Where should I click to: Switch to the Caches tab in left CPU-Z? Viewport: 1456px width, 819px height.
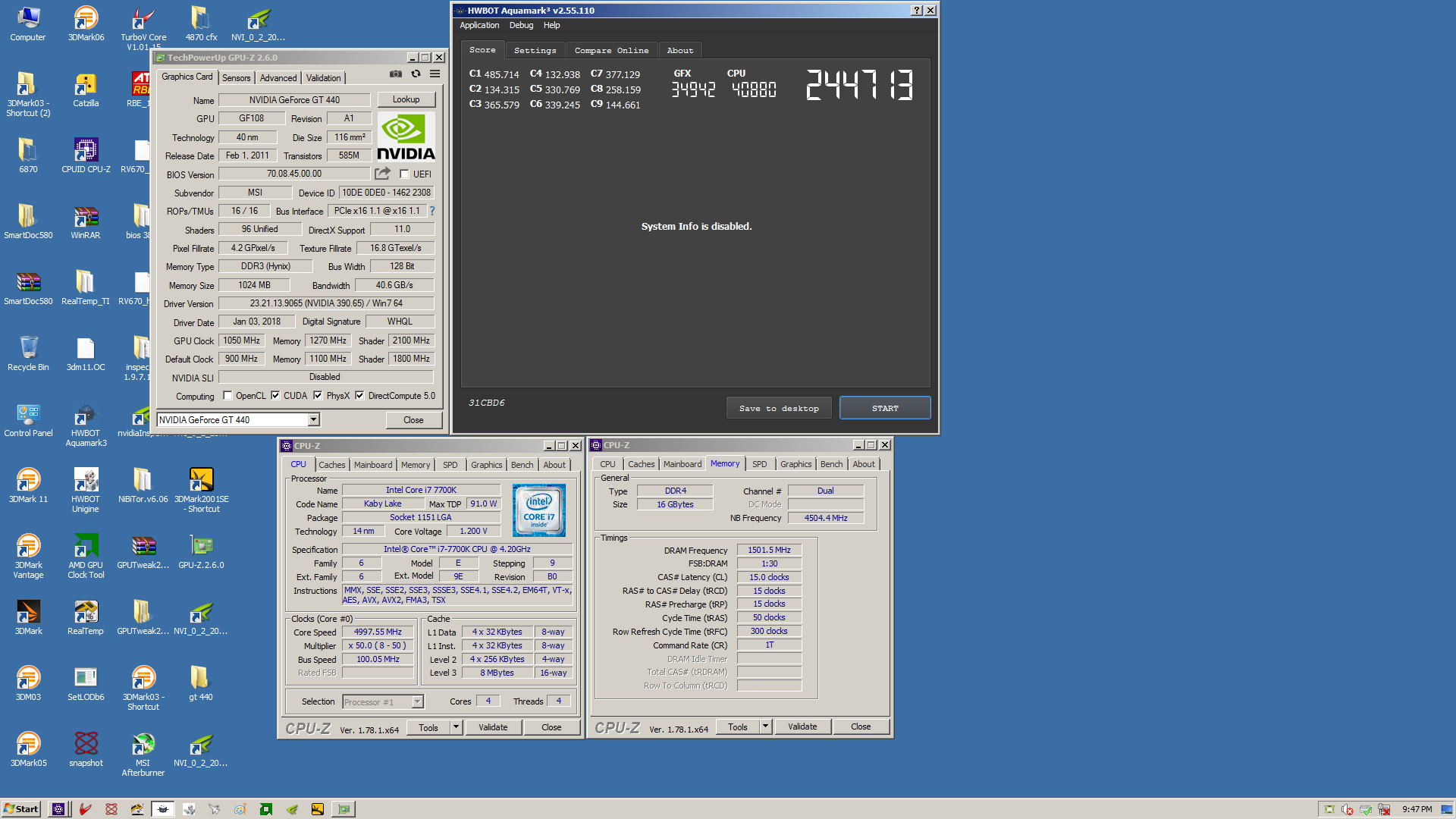tap(331, 465)
